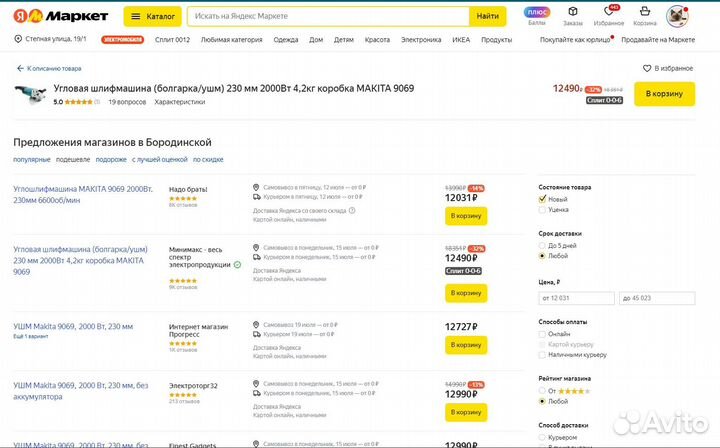Open the user profile avatar

tap(677, 16)
